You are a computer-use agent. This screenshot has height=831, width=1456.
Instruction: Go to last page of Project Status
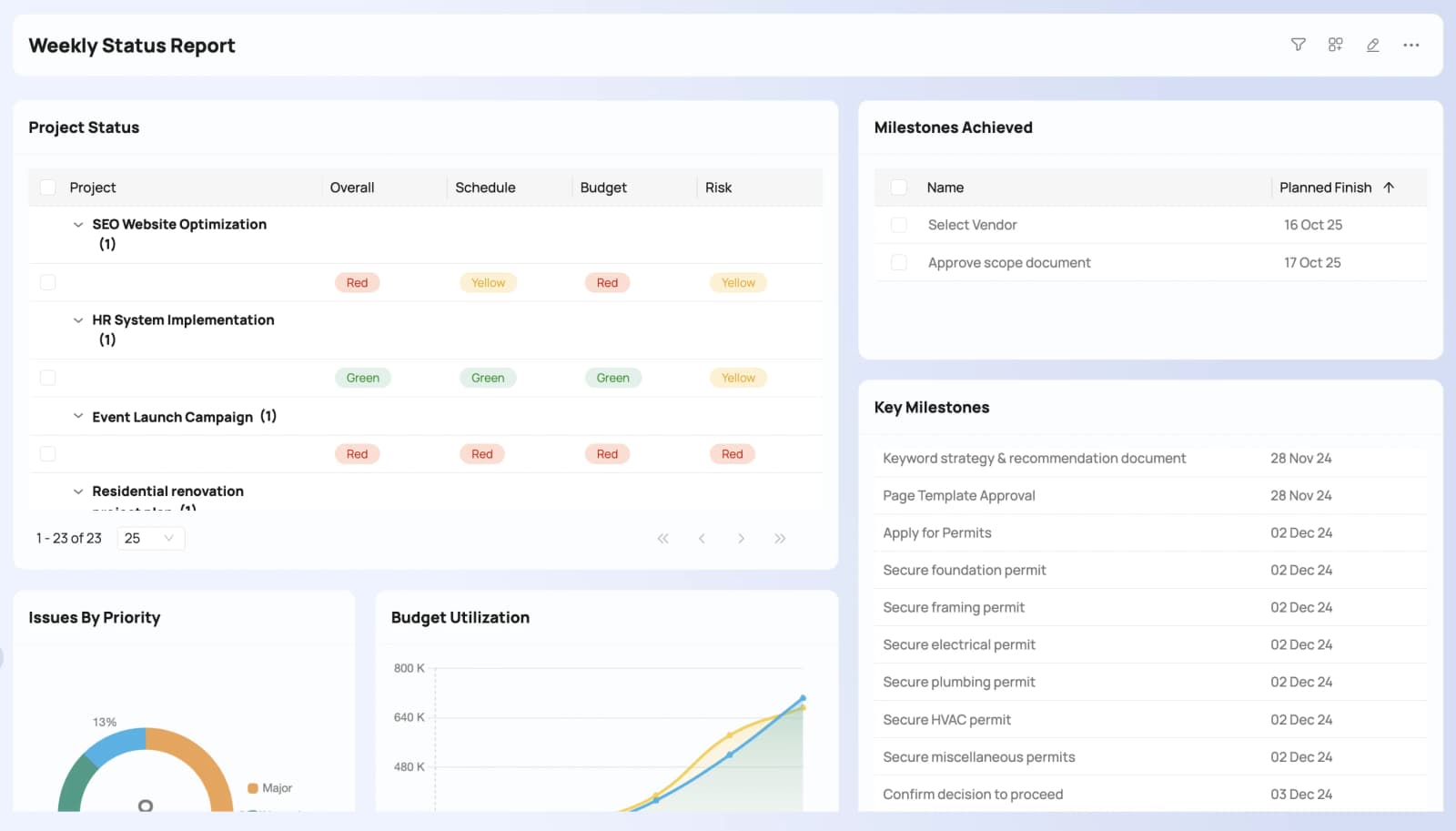(x=780, y=539)
